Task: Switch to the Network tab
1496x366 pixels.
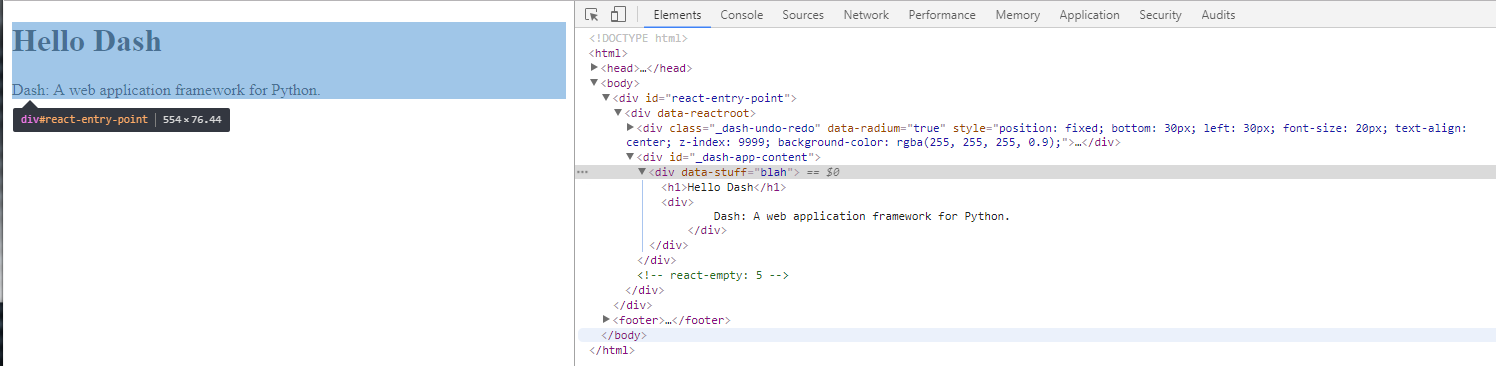Action: 866,15
